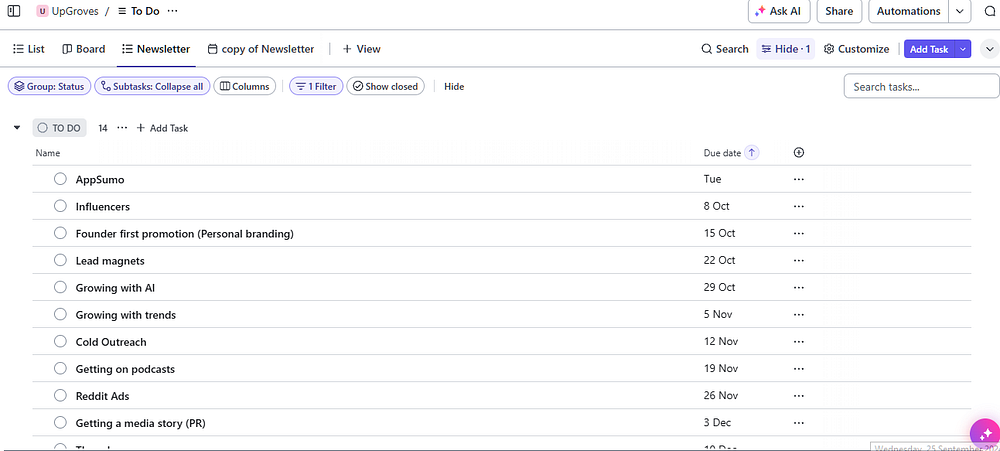Viewport: 1000px width, 451px height.
Task: Toggle the sidebar panel icon
Action: [x=13, y=11]
